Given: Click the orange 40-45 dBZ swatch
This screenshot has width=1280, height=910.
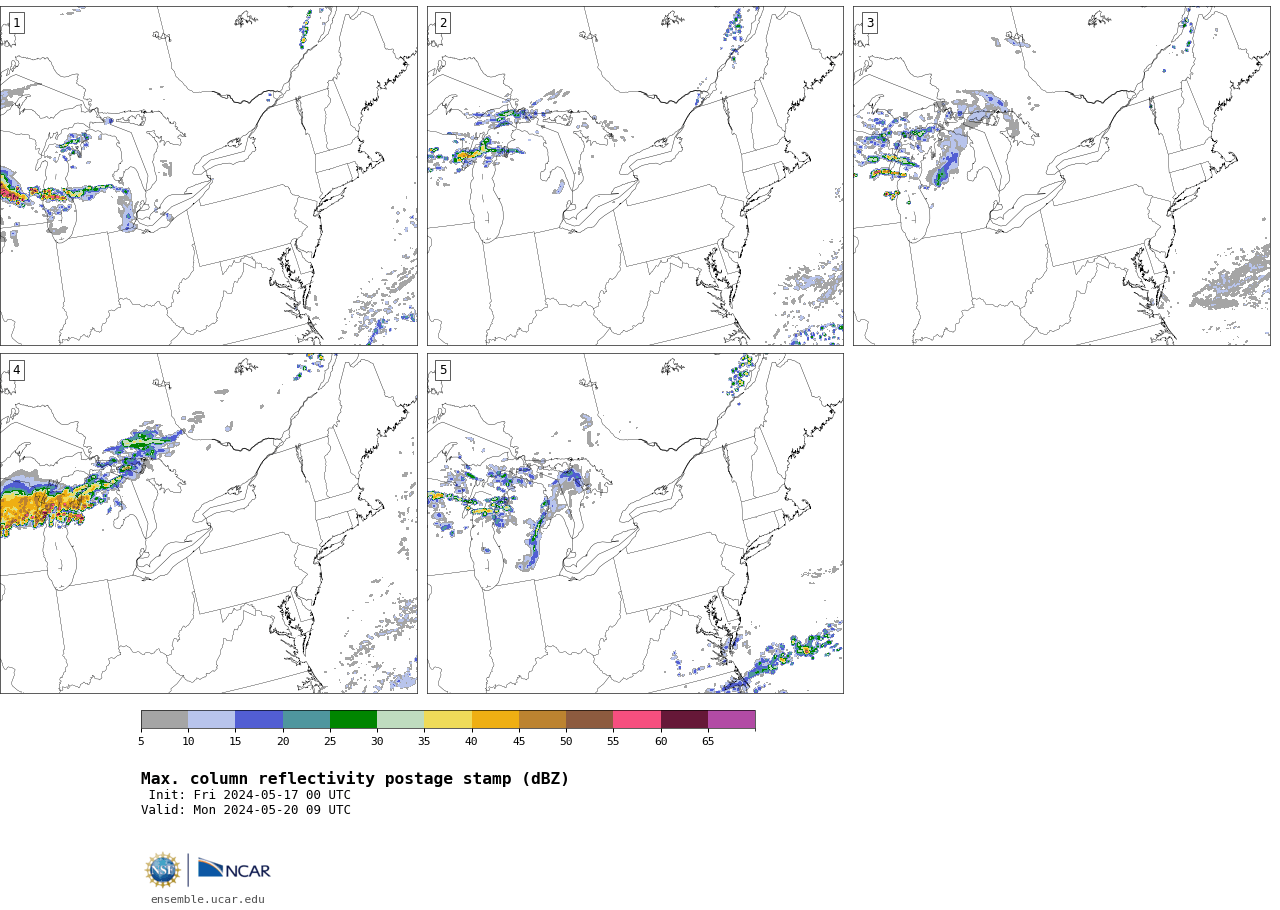Looking at the screenshot, I should click(x=495, y=720).
